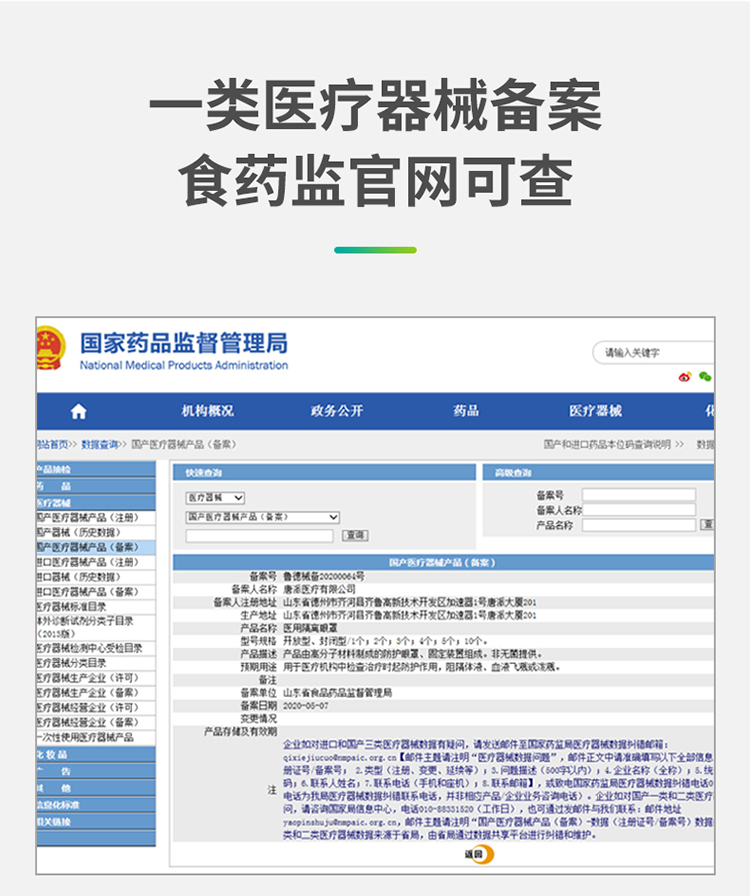This screenshot has height=896, width=750.
Task: Click the 产品名称 input field in advanced search
Action: point(638,524)
